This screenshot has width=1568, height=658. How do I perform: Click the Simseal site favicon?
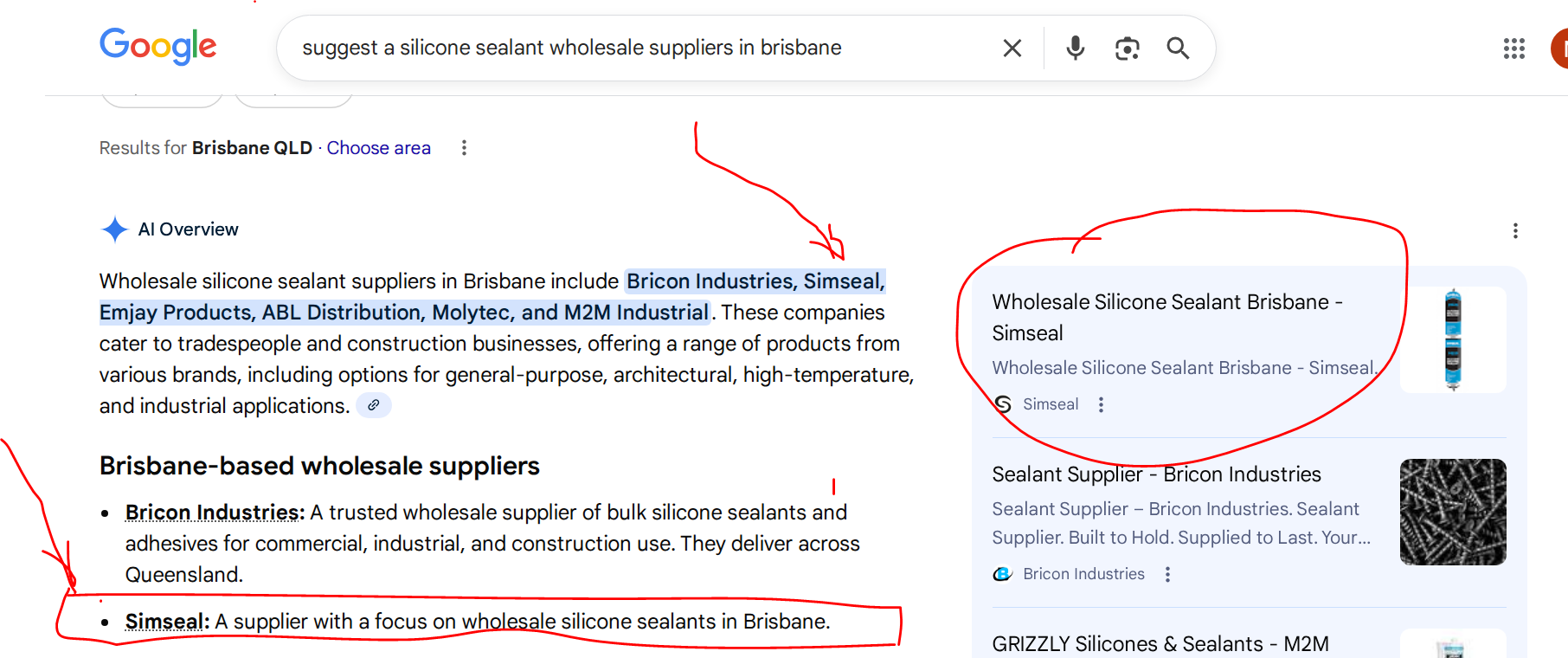(1001, 403)
